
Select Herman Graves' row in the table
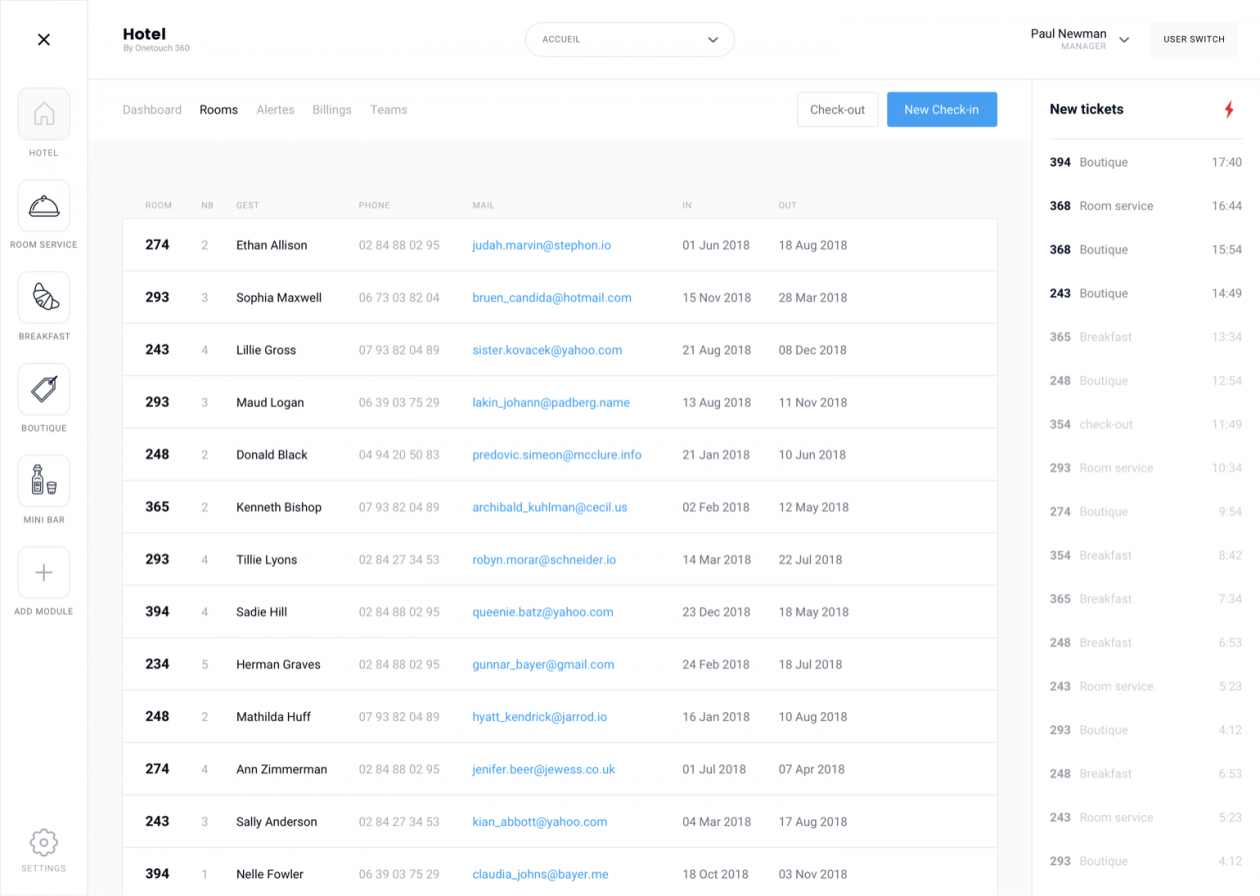(x=558, y=664)
